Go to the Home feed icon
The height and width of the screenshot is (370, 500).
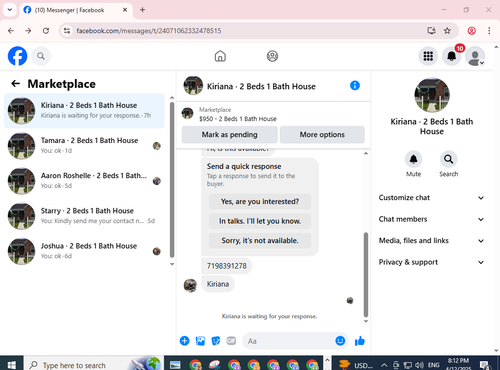click(x=220, y=56)
